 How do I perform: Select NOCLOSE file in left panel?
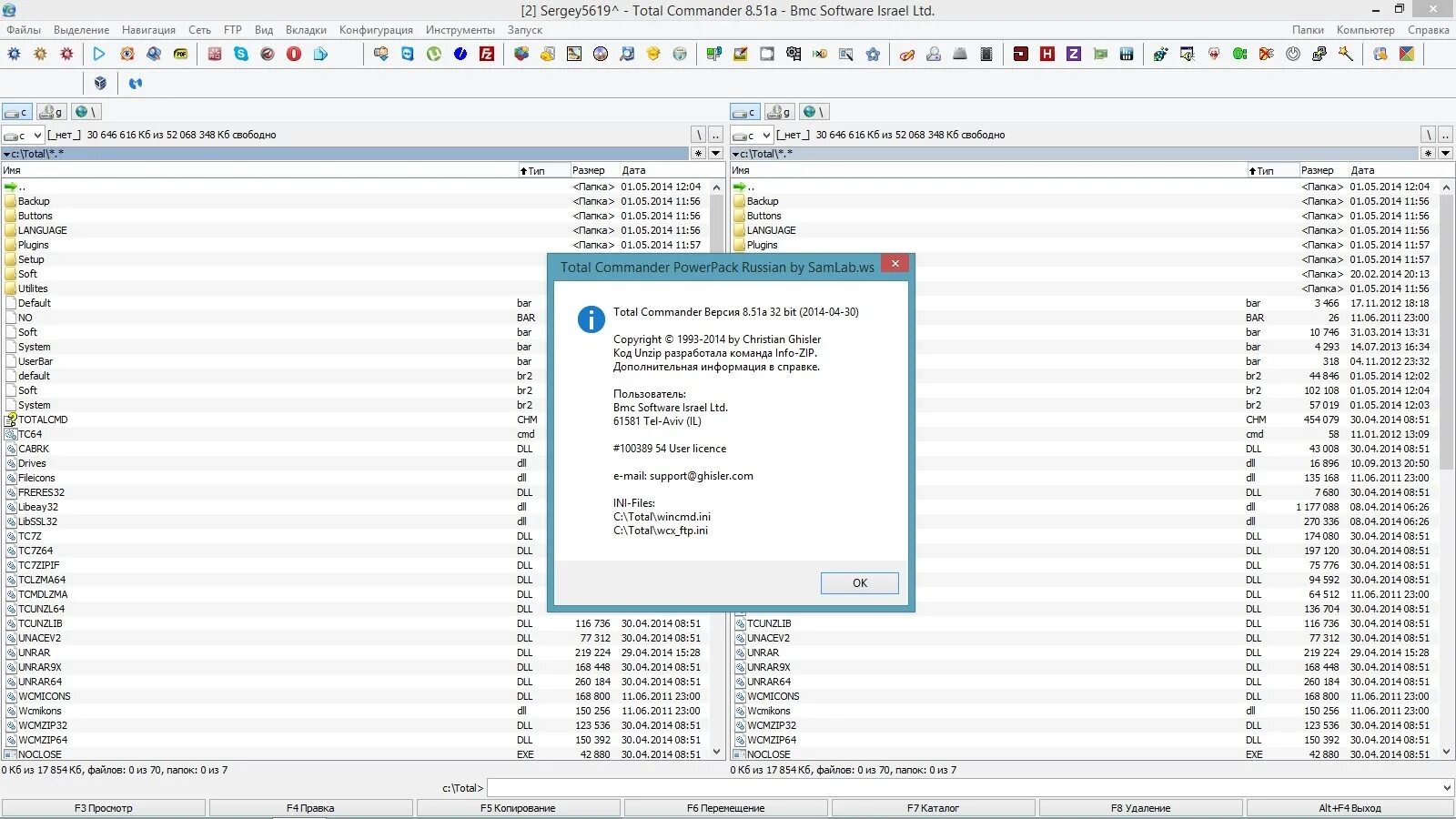tap(40, 754)
